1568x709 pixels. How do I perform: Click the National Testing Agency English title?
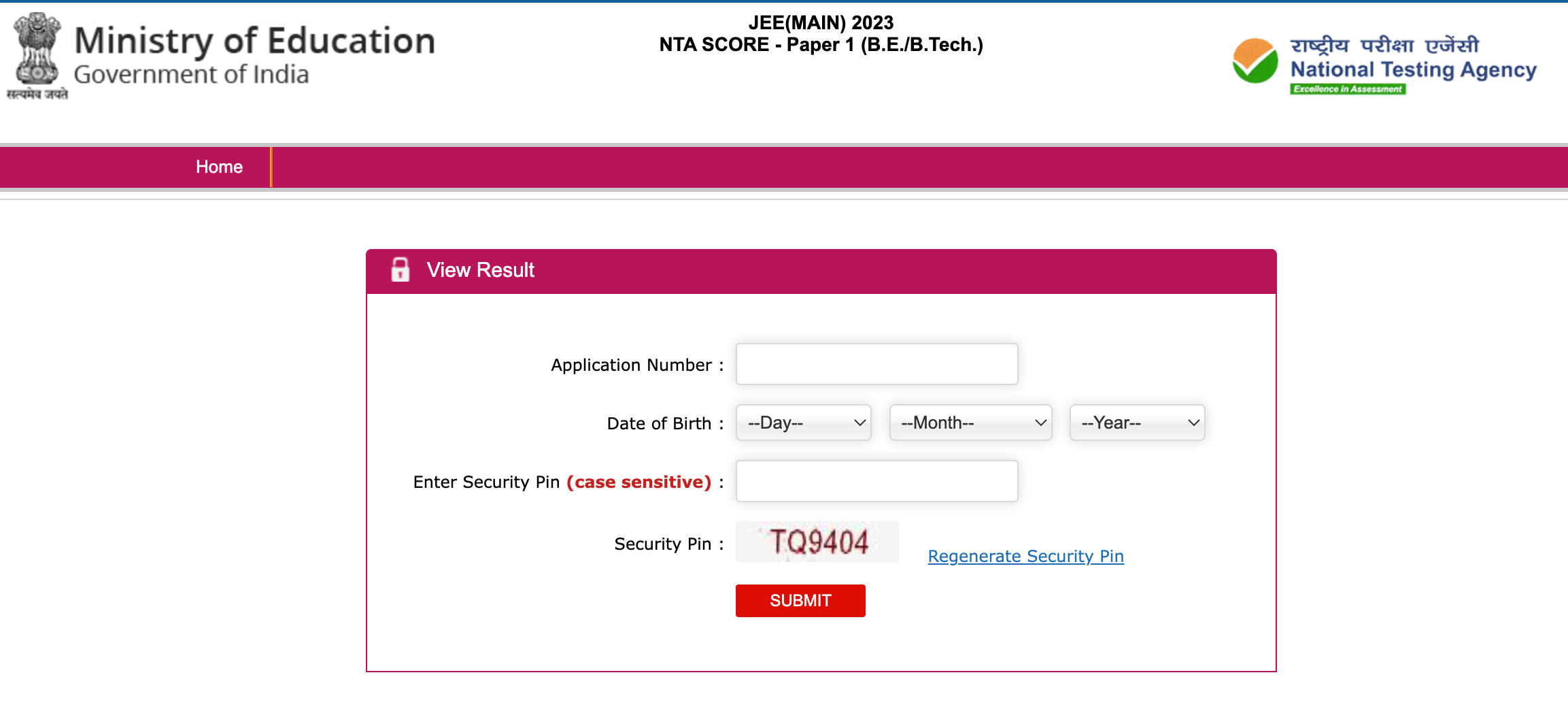[x=1413, y=69]
